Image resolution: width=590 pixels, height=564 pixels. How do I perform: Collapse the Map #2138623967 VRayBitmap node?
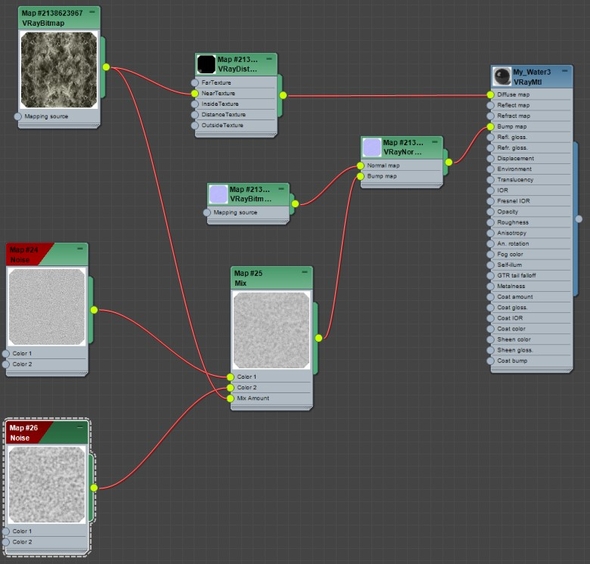92,12
